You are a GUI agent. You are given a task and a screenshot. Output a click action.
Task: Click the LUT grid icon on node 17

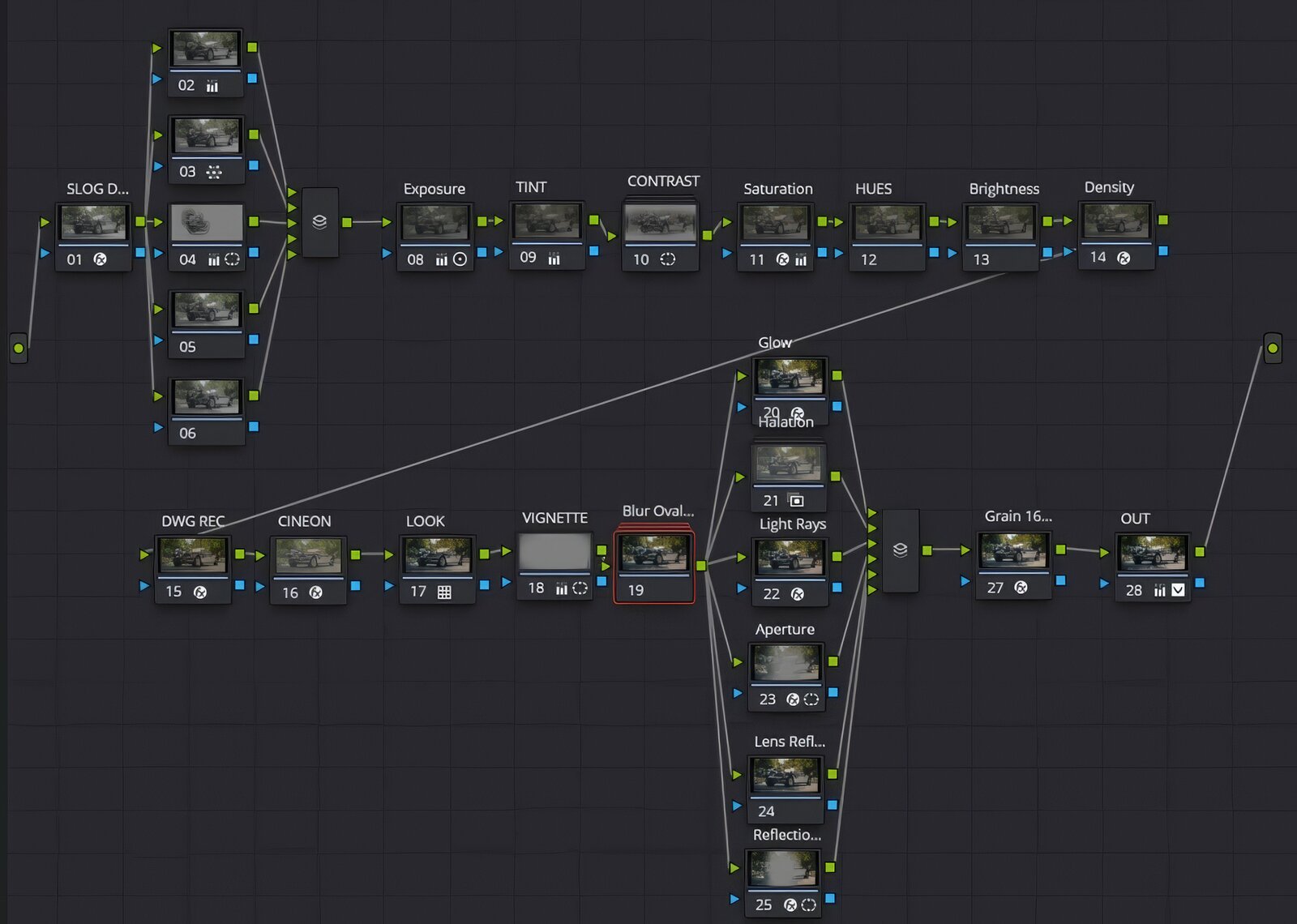click(x=444, y=592)
